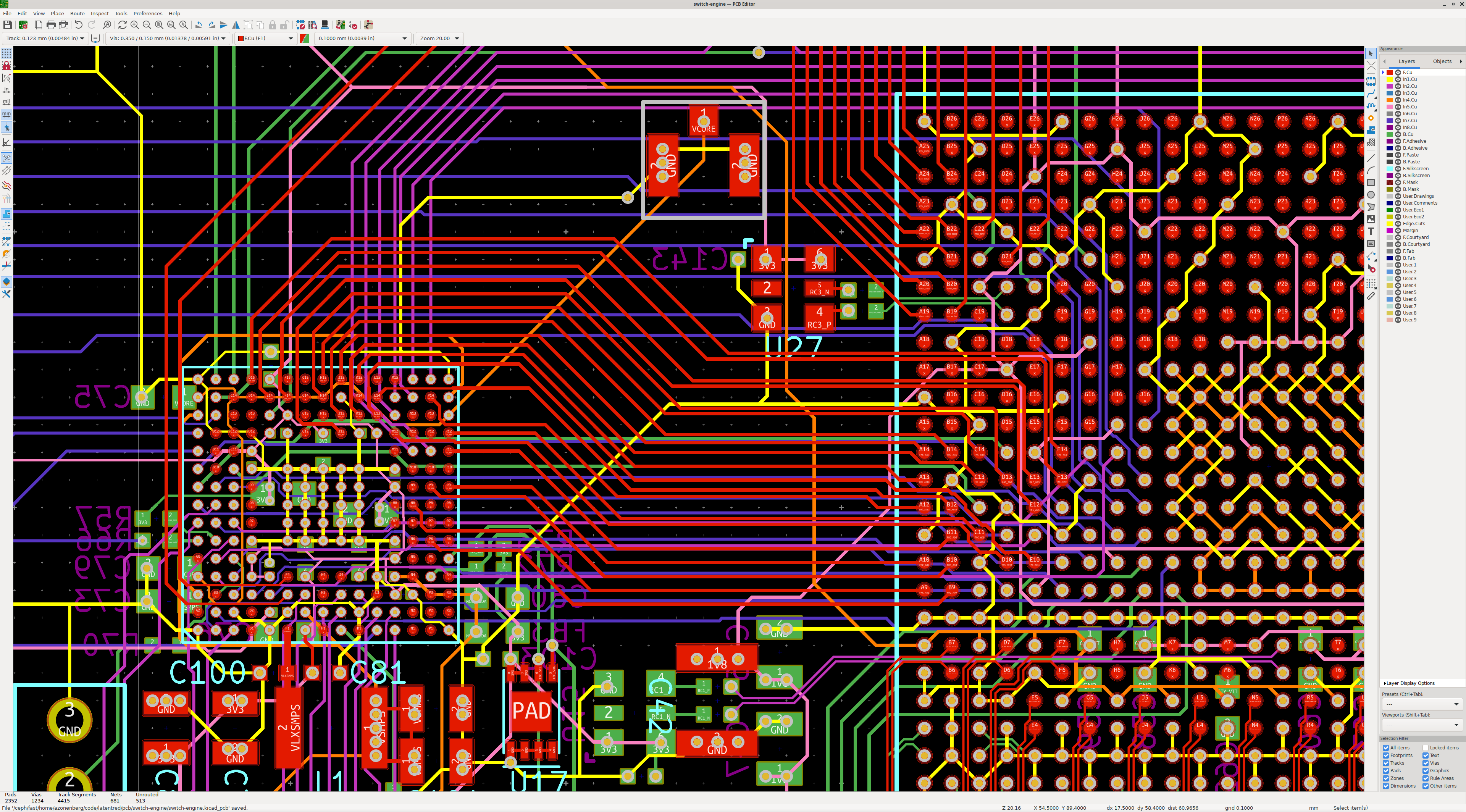Viewport: 1466px width, 812px height.
Task: Click the Save board icon
Action: click(7, 25)
